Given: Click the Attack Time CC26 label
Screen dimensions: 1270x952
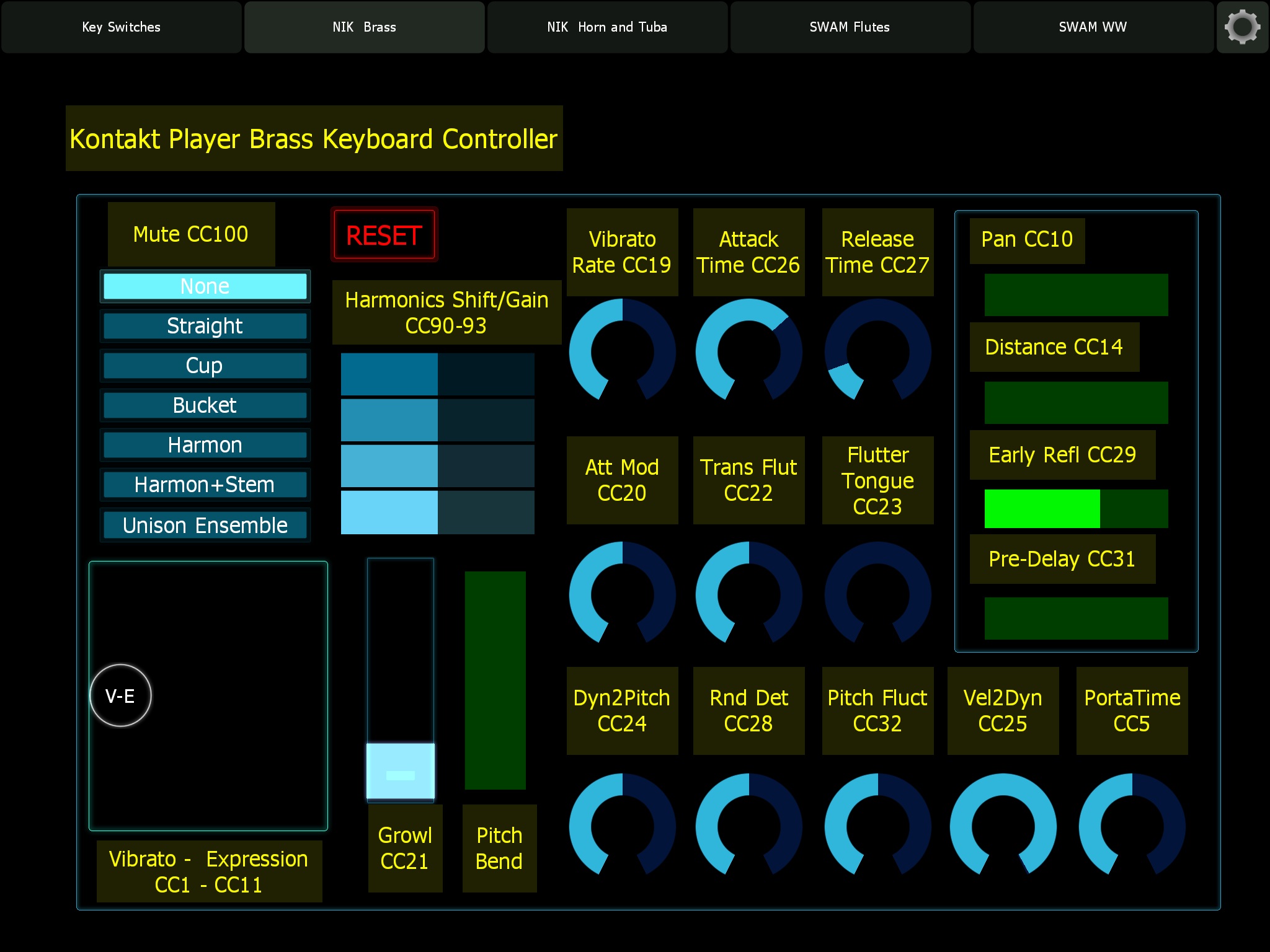Looking at the screenshot, I should pyautogui.click(x=749, y=252).
